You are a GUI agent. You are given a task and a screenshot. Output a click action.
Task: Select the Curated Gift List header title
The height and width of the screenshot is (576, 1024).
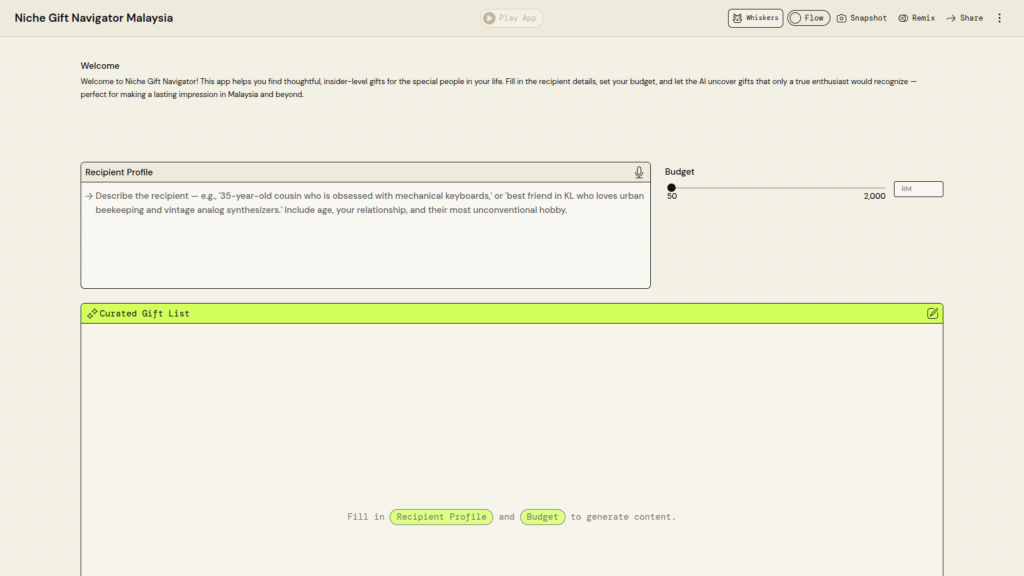pos(144,314)
